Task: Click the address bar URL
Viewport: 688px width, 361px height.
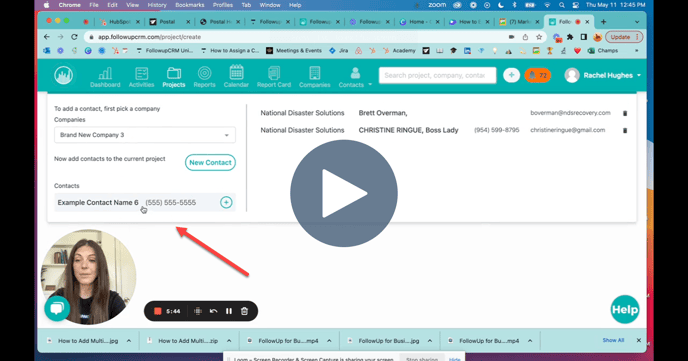Action: pyautogui.click(x=150, y=37)
